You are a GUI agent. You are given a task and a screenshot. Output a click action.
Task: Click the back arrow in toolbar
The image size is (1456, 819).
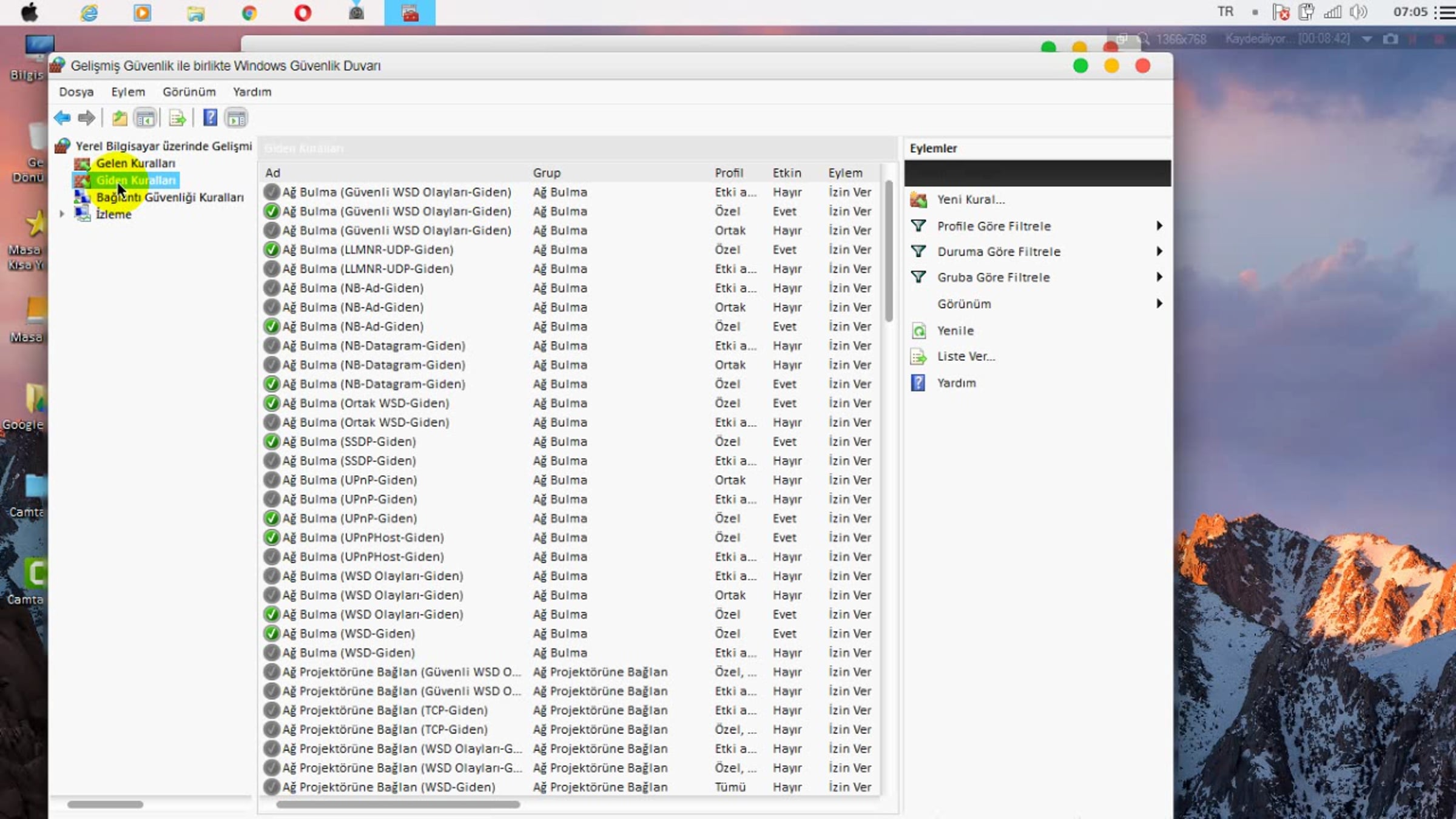click(x=62, y=118)
